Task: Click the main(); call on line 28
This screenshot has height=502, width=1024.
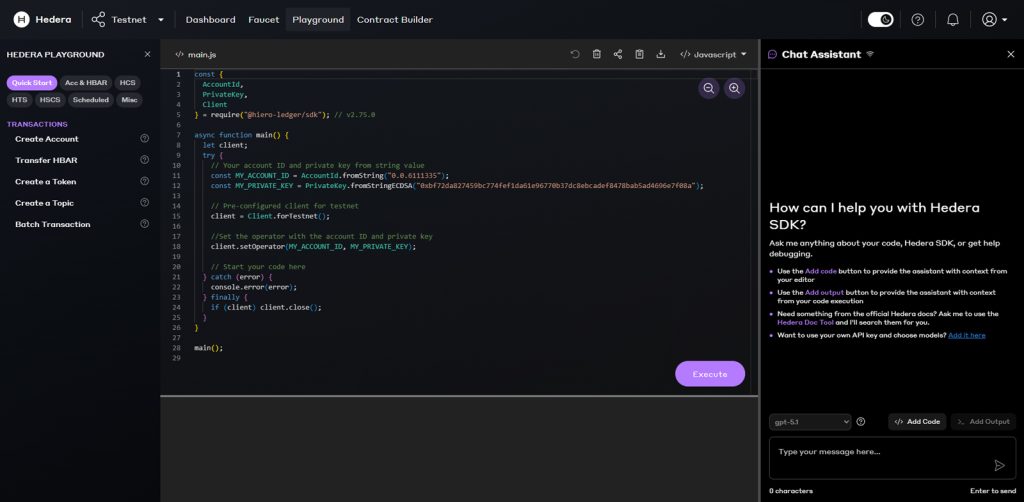Action: coord(208,348)
